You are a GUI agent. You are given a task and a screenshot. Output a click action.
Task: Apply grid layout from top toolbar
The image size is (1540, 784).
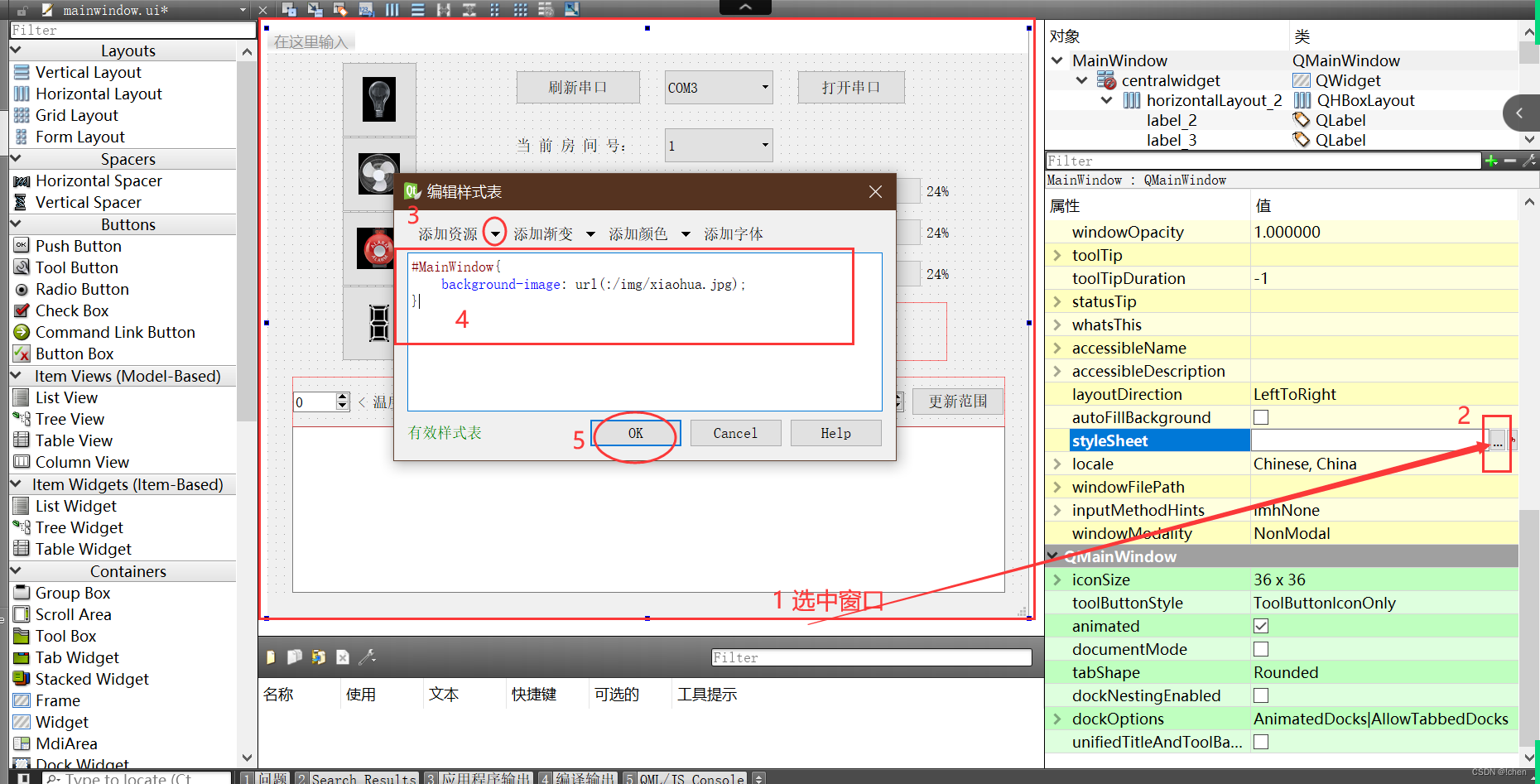tap(520, 9)
